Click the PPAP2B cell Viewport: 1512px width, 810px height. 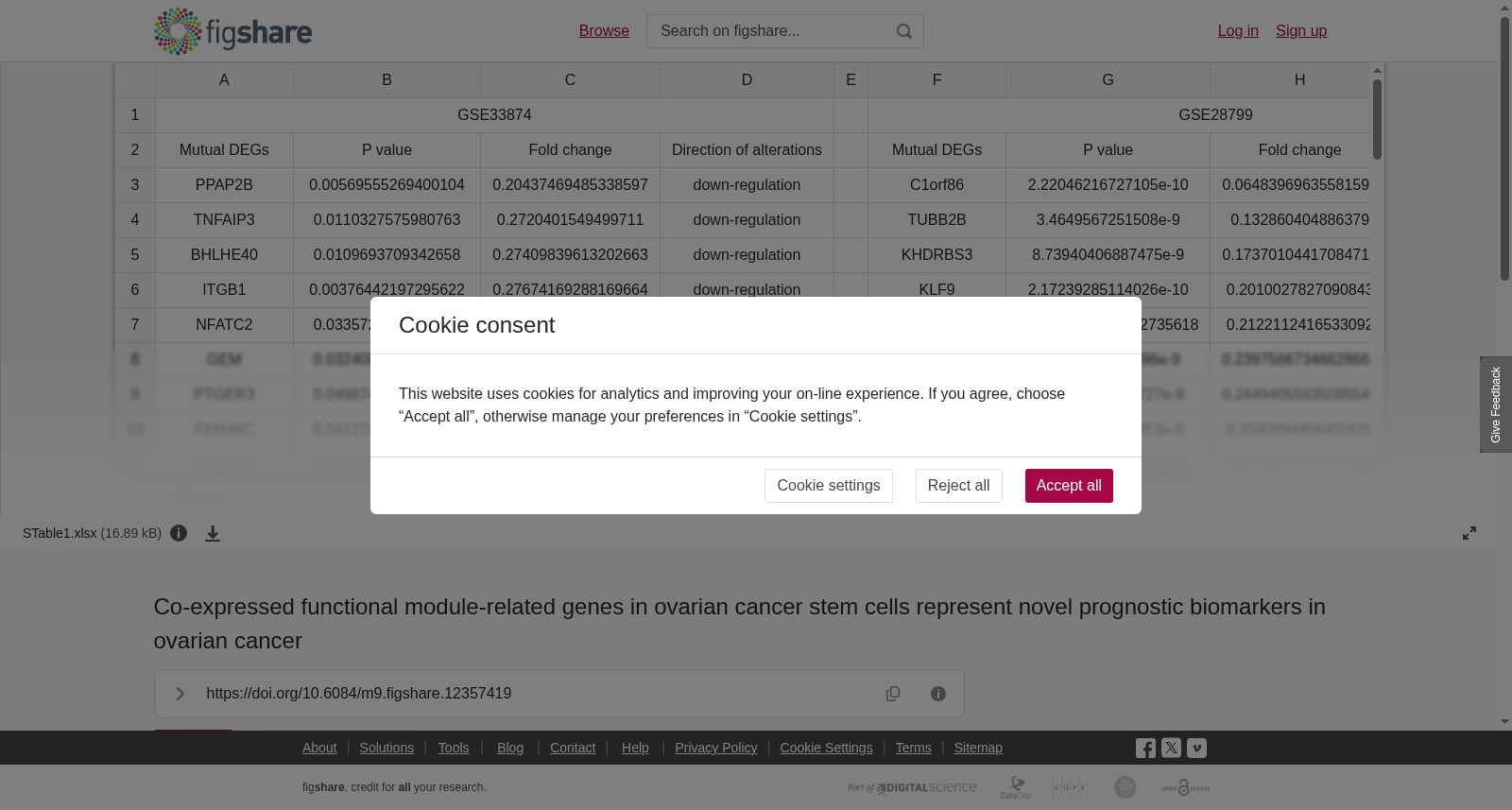[224, 185]
